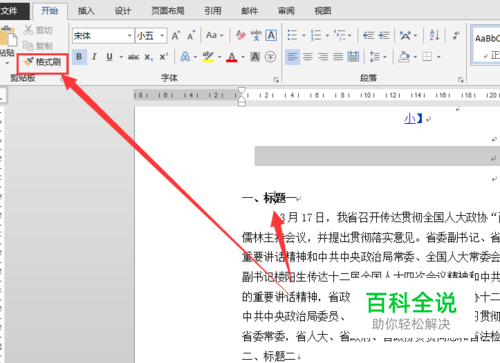
Task: Open the highlight color dropdown arrow
Action: pyautogui.click(x=219, y=57)
